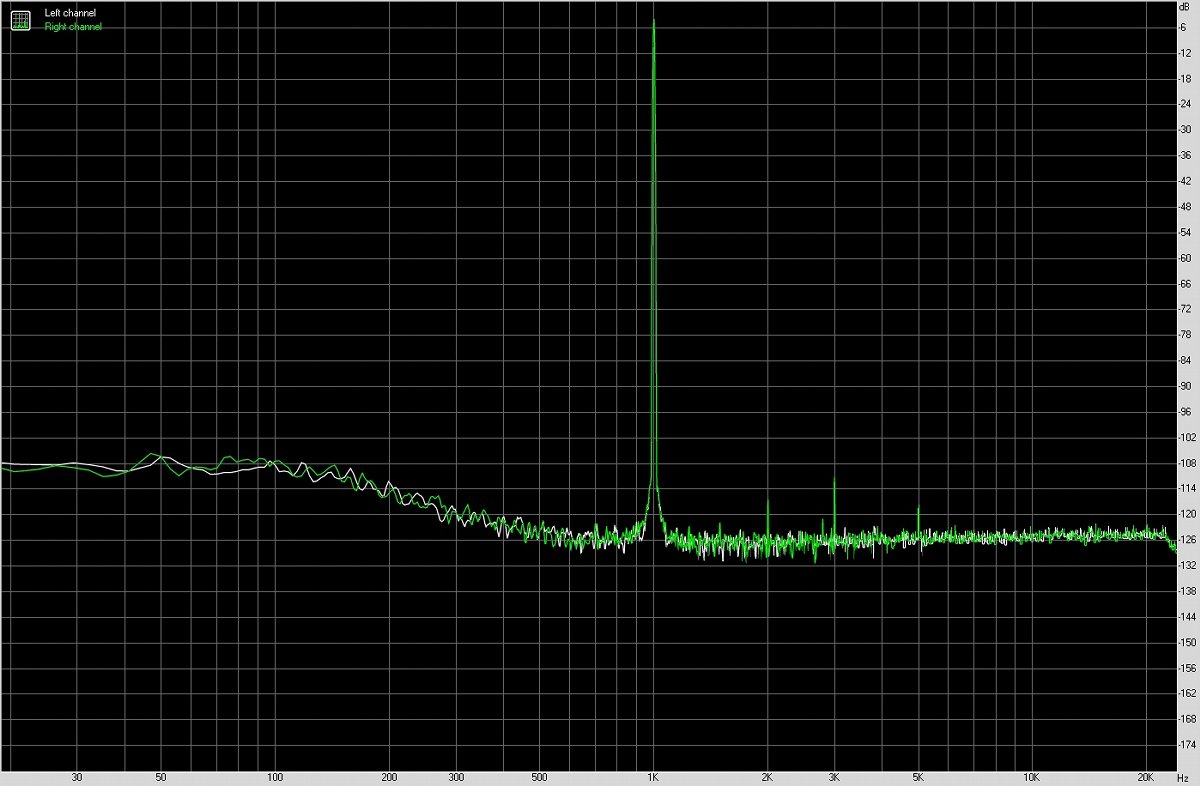Click the 'dB' axis unit label
This screenshot has width=1200, height=786.
[x=1186, y=7]
